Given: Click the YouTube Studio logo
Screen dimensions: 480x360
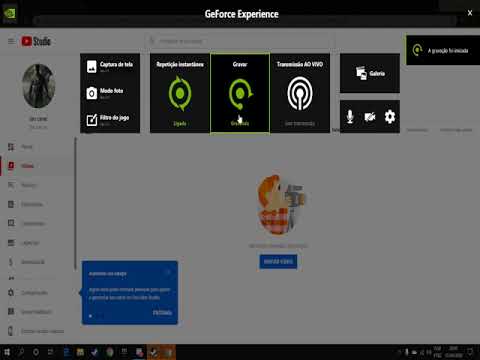Looking at the screenshot, I should point(36,41).
